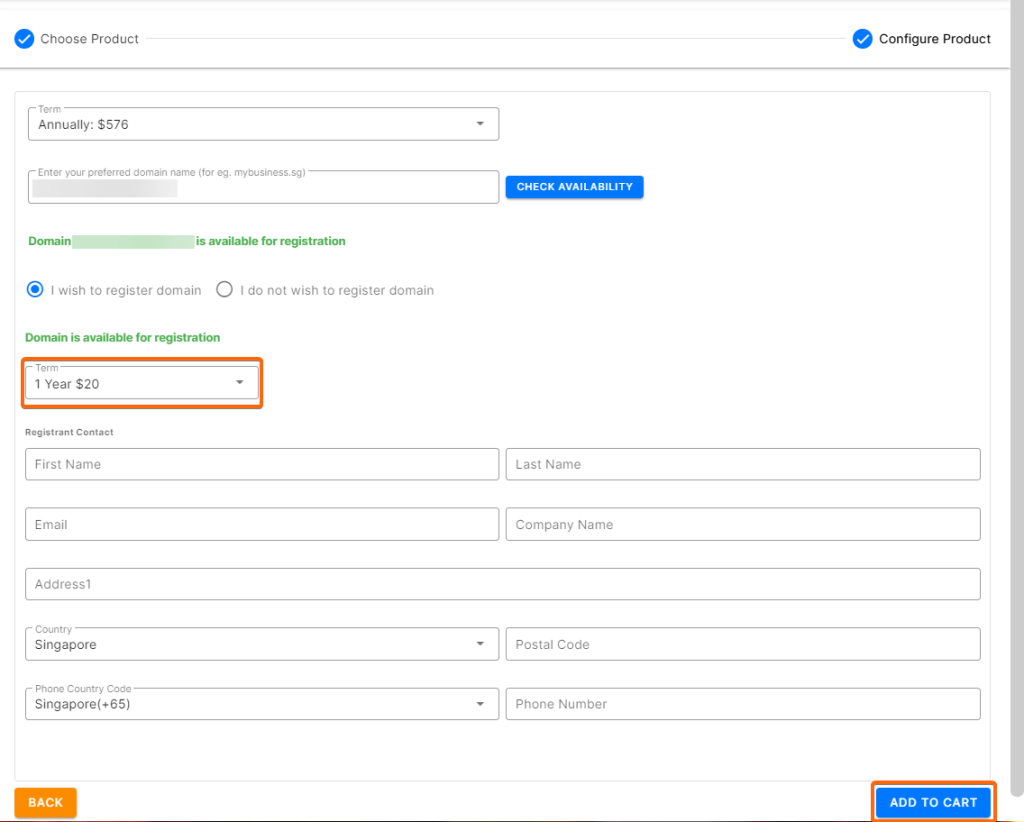Image resolution: width=1024 pixels, height=822 pixels.
Task: Focus the First Name field
Action: pos(262,464)
